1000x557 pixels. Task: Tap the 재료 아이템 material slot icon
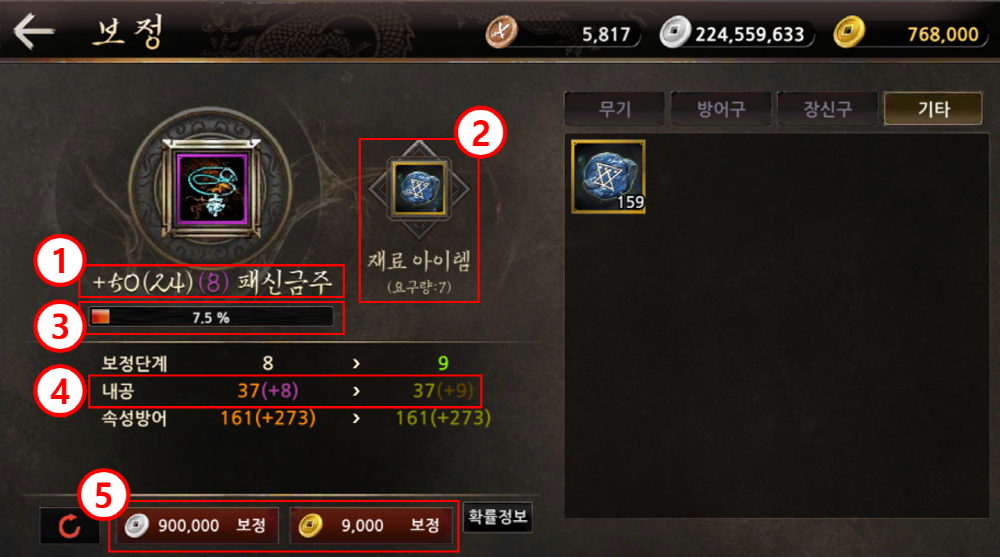(x=419, y=189)
